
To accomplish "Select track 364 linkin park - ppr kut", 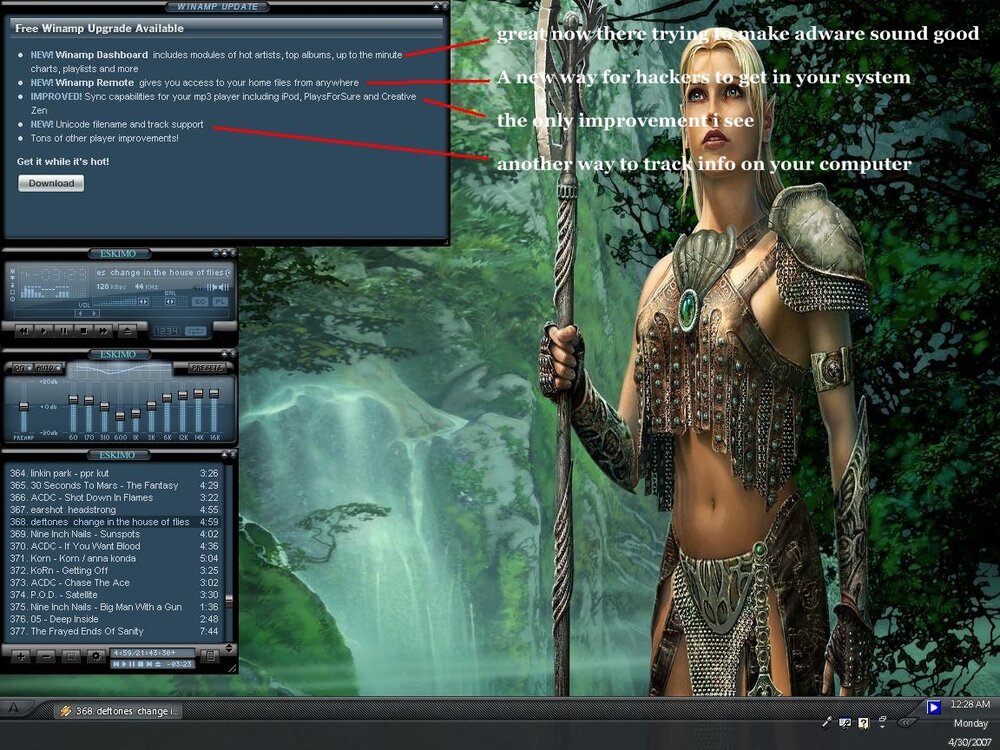I will pyautogui.click(x=114, y=473).
